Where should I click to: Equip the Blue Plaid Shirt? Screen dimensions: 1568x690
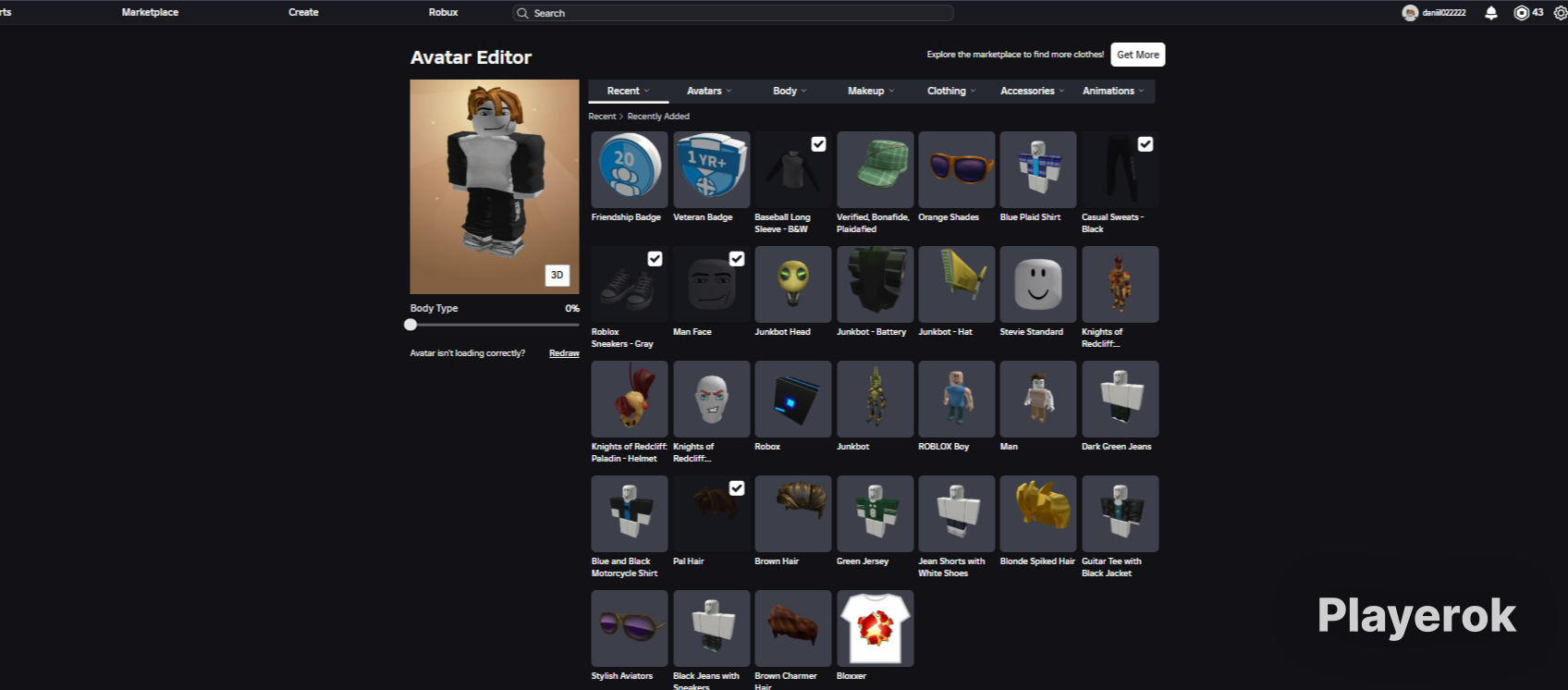click(x=1038, y=169)
